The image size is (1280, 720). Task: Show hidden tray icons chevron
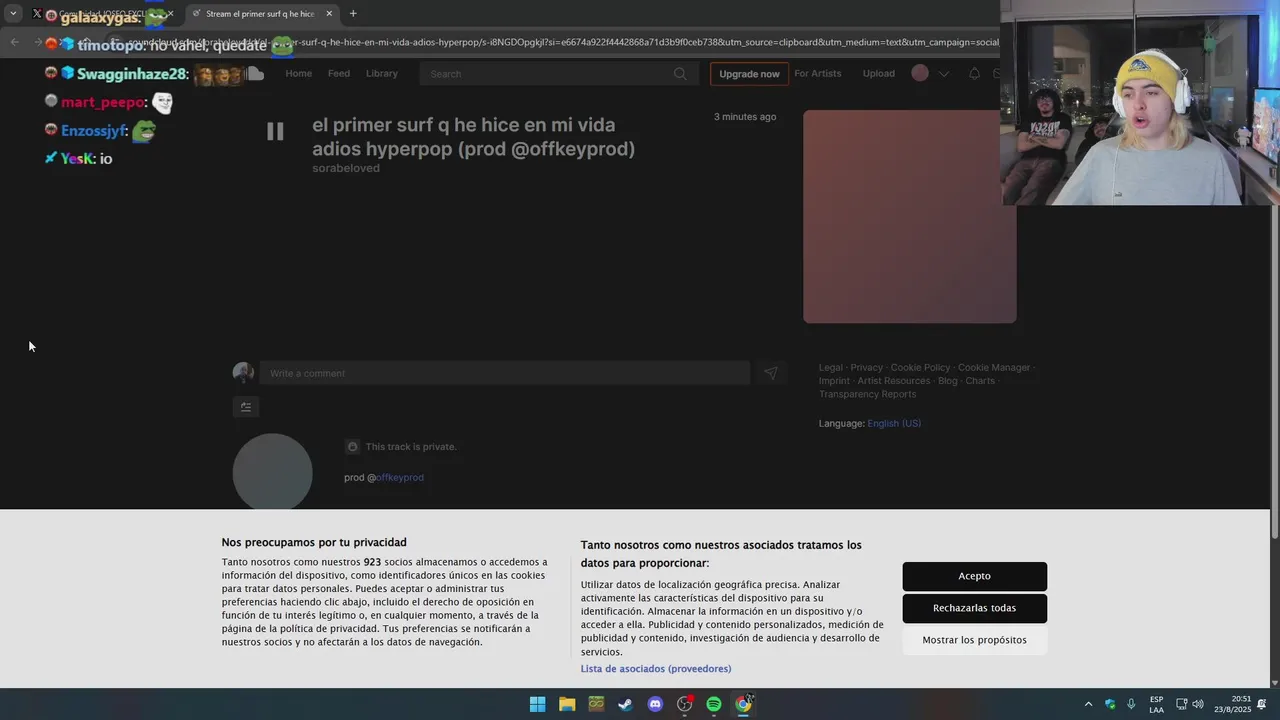(x=1088, y=704)
